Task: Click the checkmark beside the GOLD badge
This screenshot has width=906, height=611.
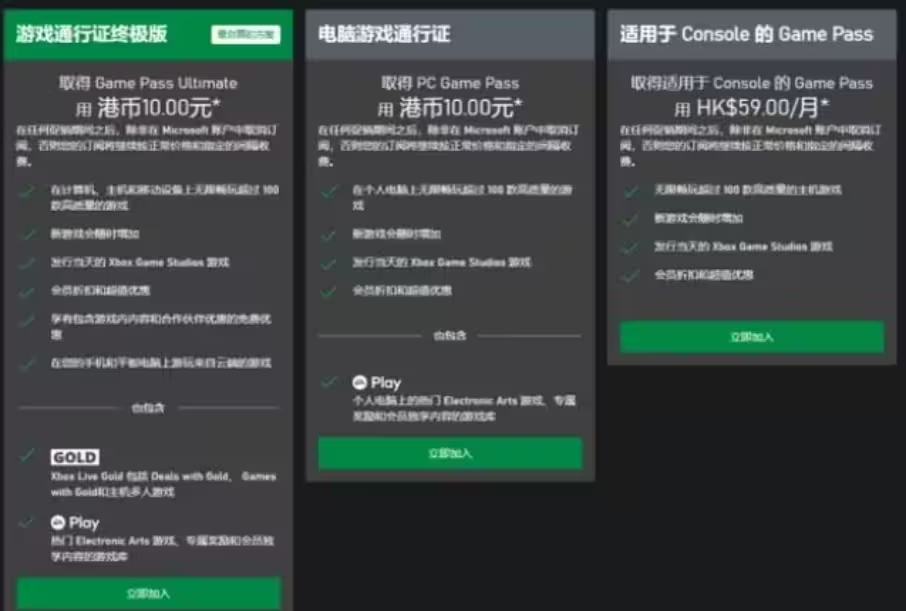Action: [27, 456]
